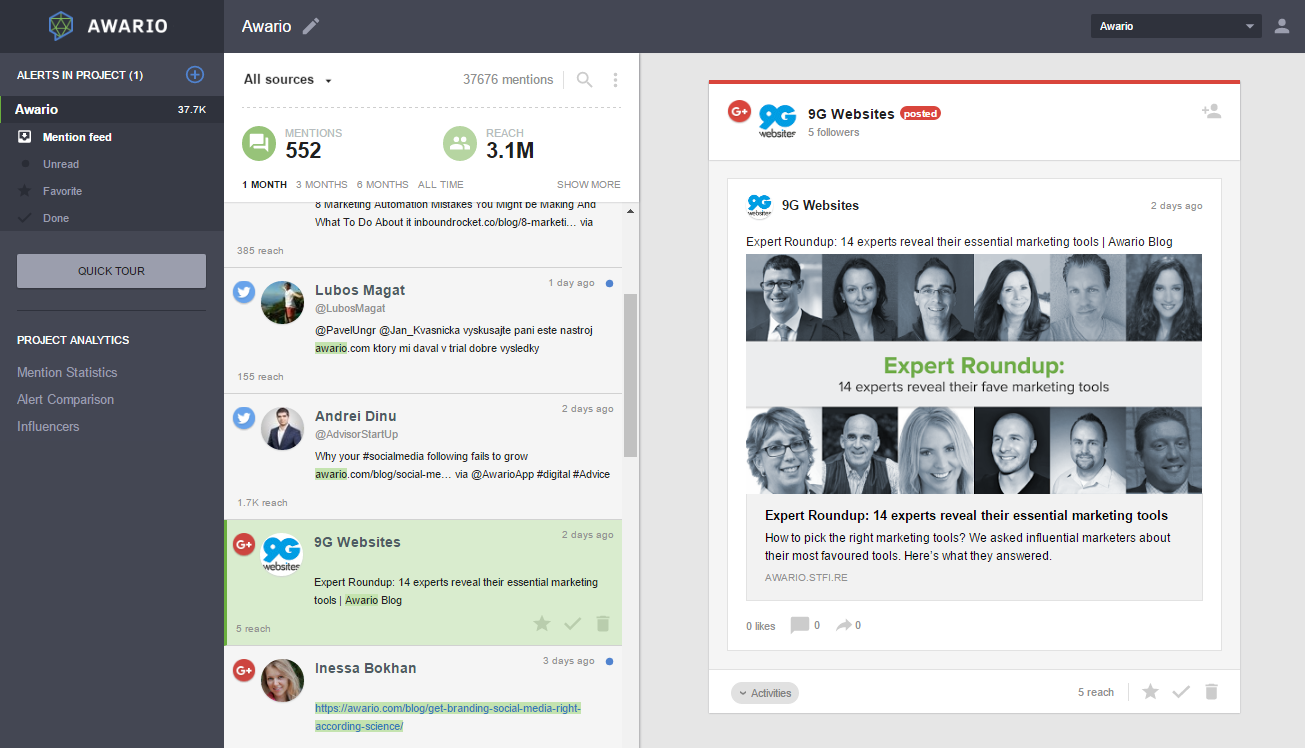Select 1 MONTH time range

pyautogui.click(x=264, y=184)
